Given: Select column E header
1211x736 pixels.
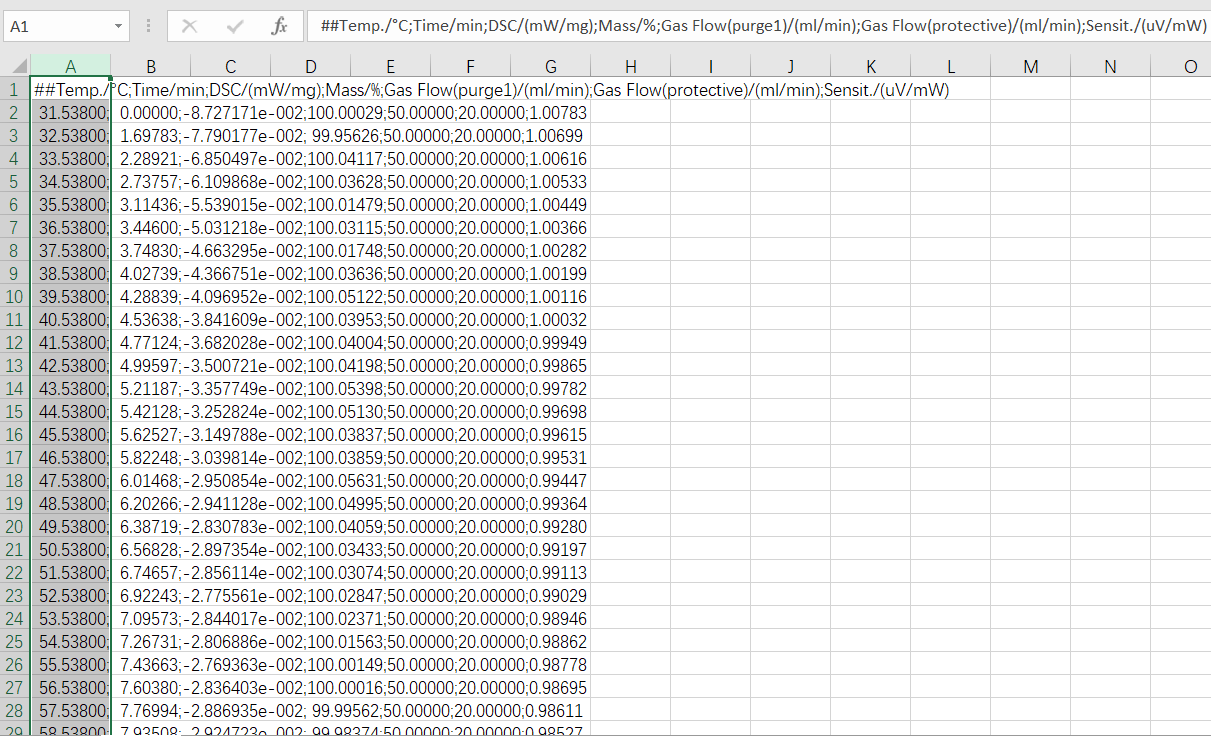Looking at the screenshot, I should [x=390, y=67].
